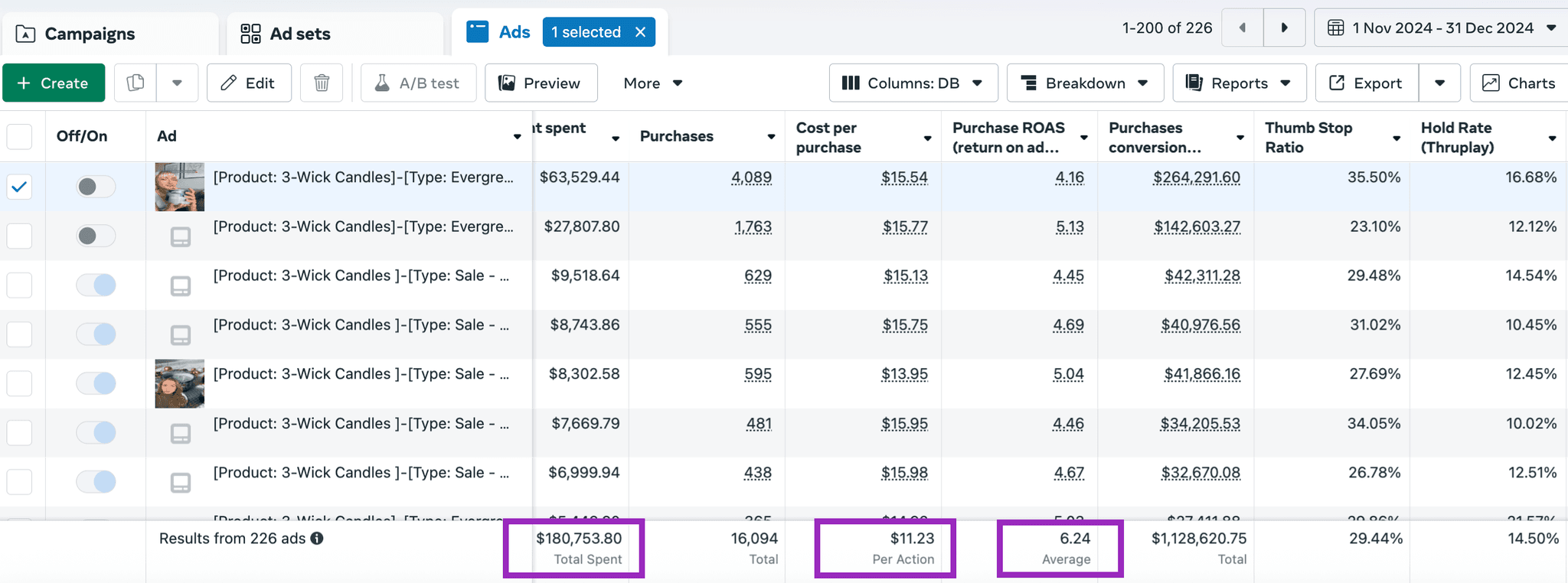Check the box for $27,807.80 ad row

tap(19, 236)
